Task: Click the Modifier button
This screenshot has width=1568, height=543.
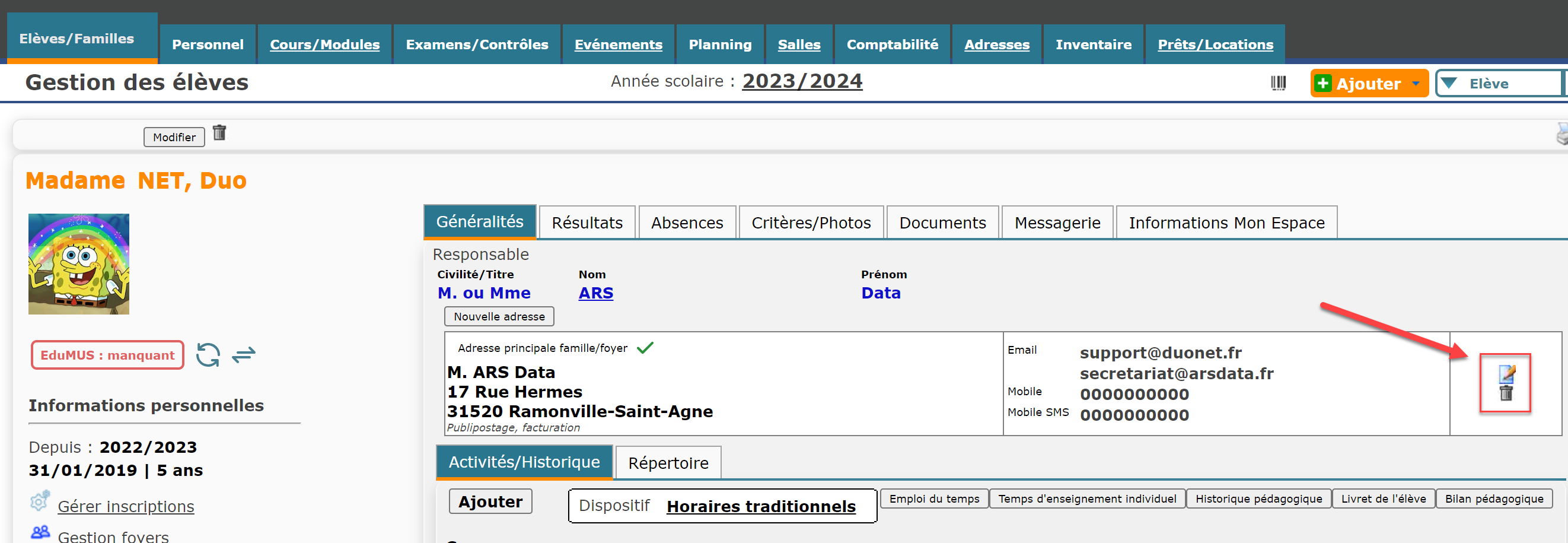Action: (174, 137)
